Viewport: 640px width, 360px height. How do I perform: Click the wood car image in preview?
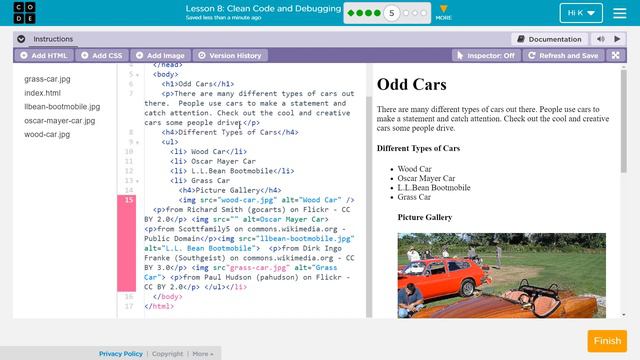tap(502, 276)
